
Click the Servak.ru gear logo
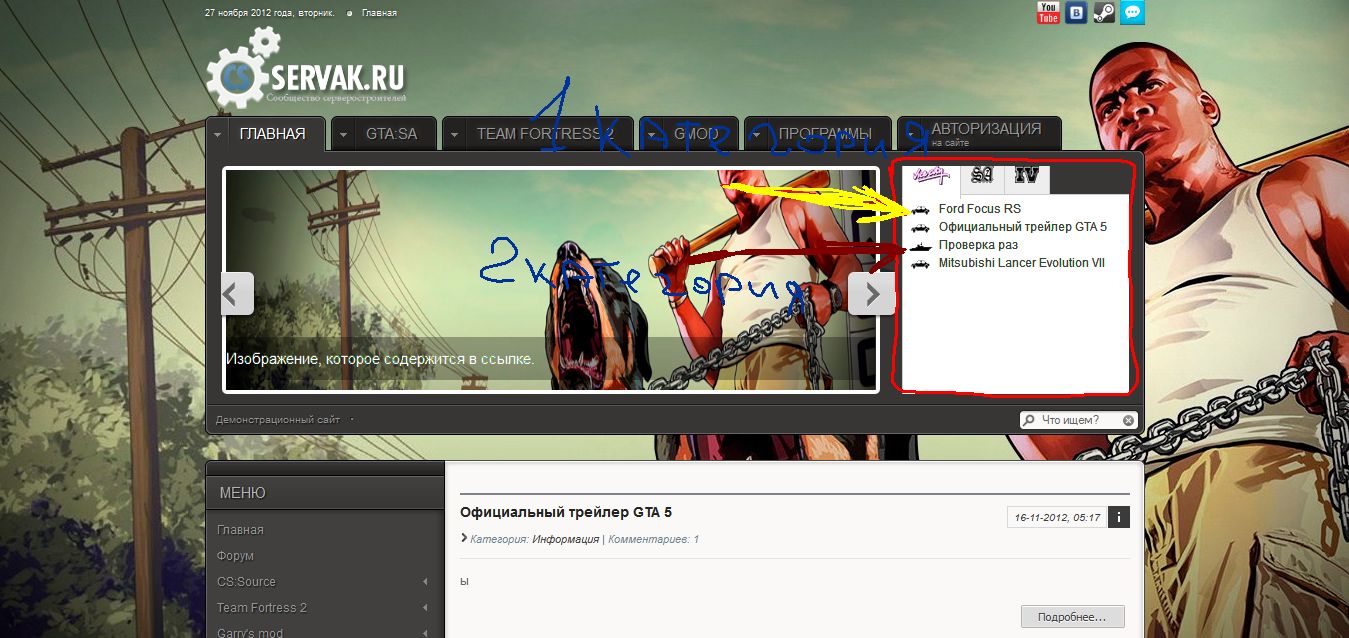pyautogui.click(x=243, y=68)
